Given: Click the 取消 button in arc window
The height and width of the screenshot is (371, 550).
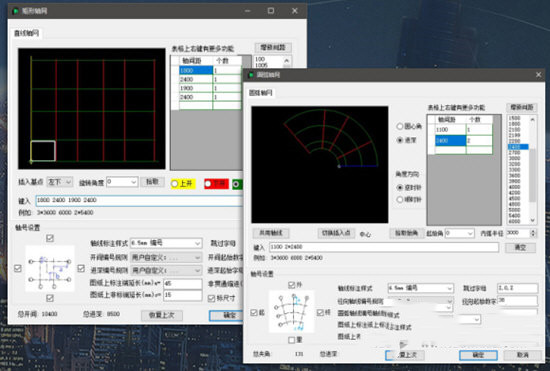Looking at the screenshot, I should point(522,355).
